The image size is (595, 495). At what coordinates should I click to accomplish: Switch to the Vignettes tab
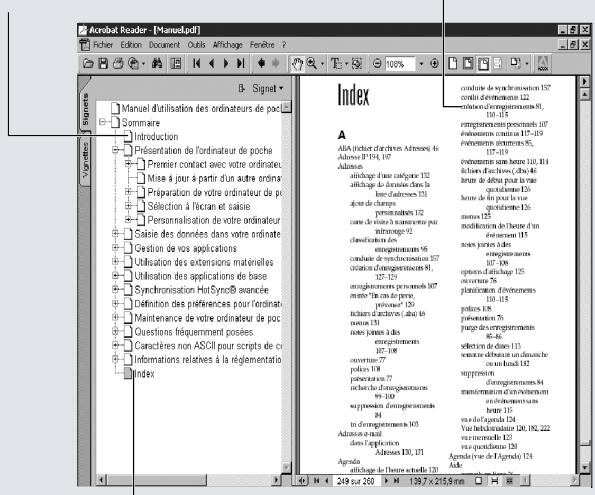pyautogui.click(x=85, y=159)
